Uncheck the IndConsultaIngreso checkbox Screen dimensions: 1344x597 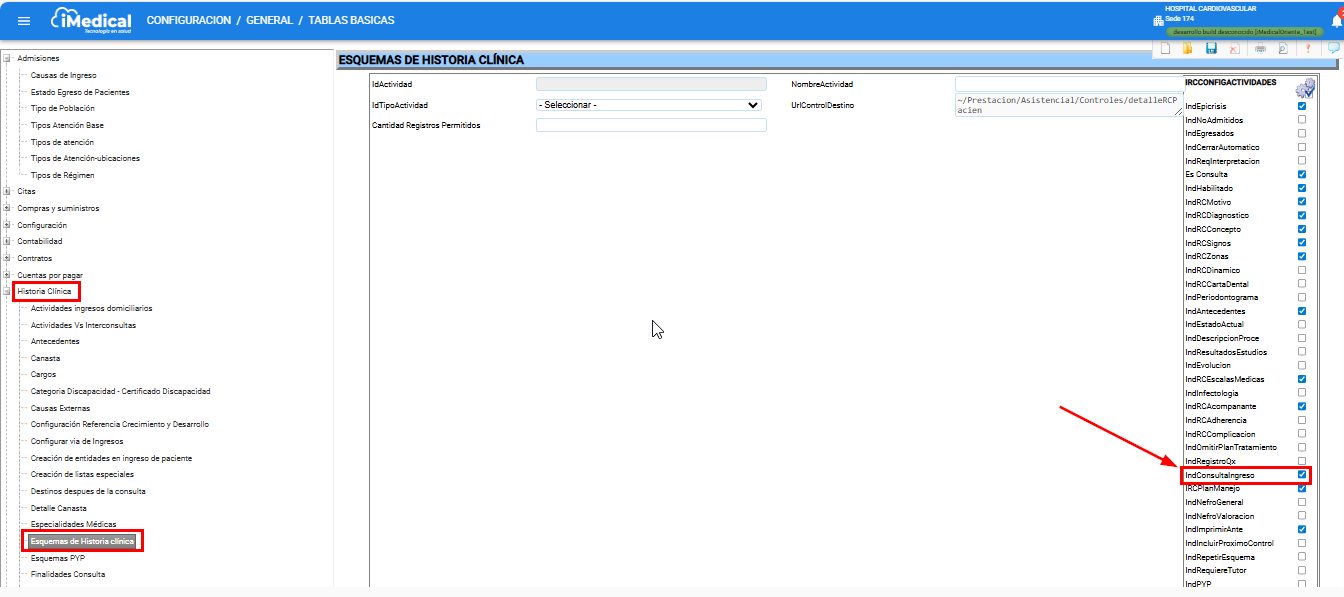[x=1301, y=475]
